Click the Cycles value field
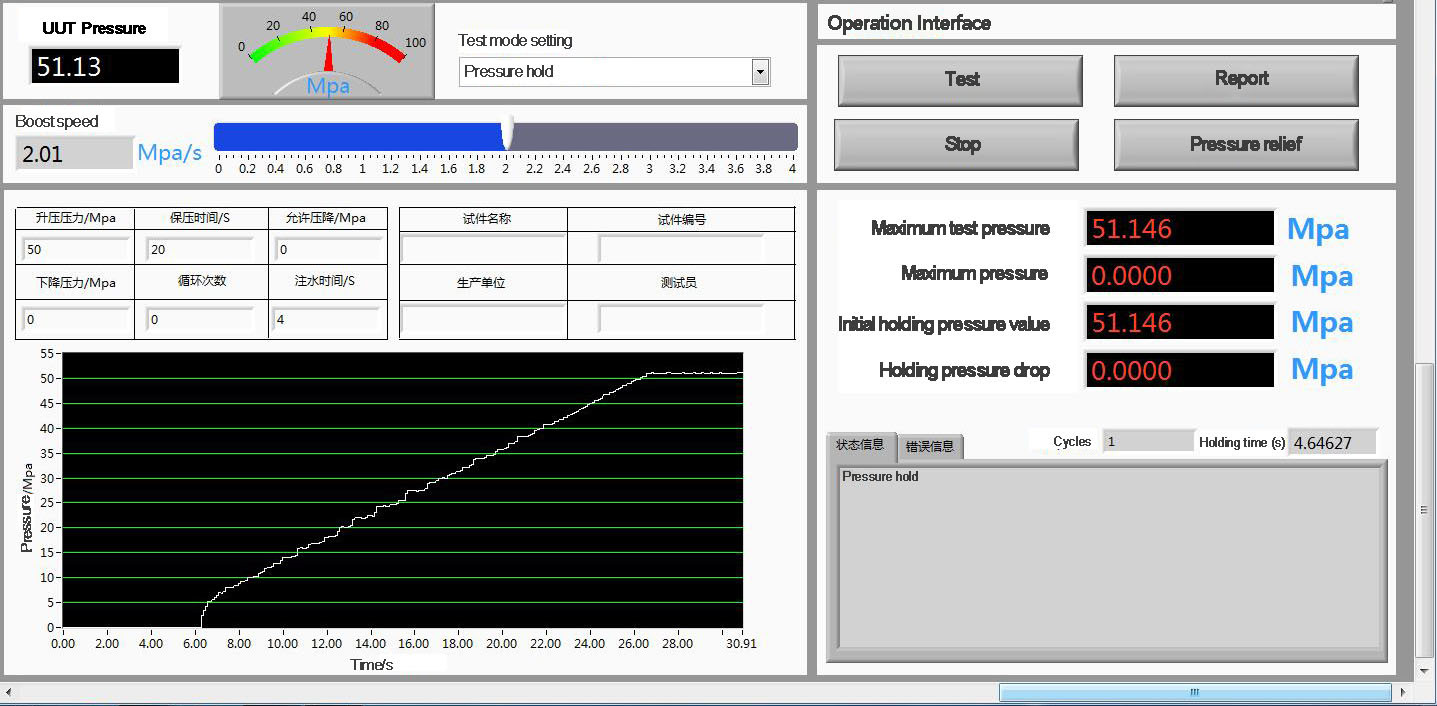This screenshot has height=706, width=1437. pyautogui.click(x=1148, y=441)
